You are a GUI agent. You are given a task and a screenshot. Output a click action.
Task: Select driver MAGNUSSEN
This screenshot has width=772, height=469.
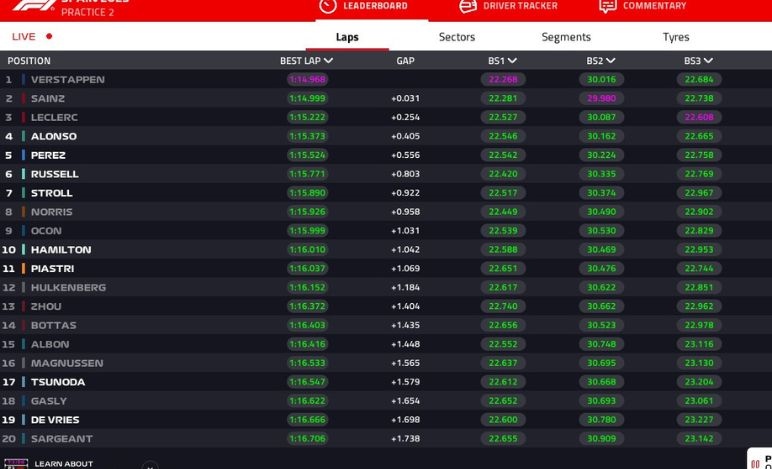click(x=67, y=363)
